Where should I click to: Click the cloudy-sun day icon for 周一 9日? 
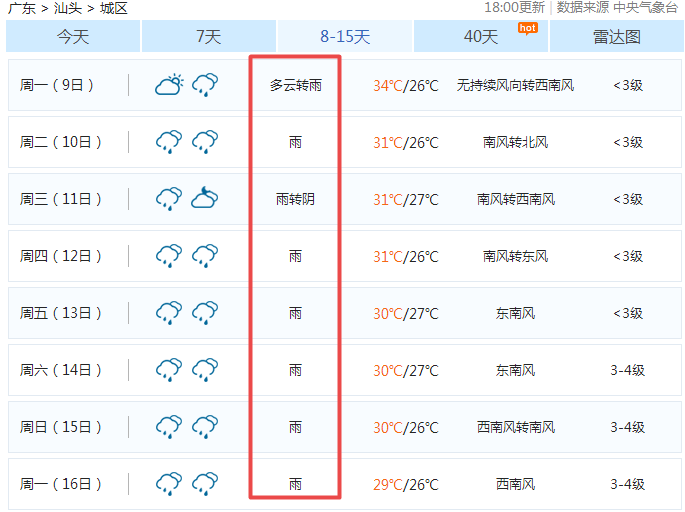(169, 85)
